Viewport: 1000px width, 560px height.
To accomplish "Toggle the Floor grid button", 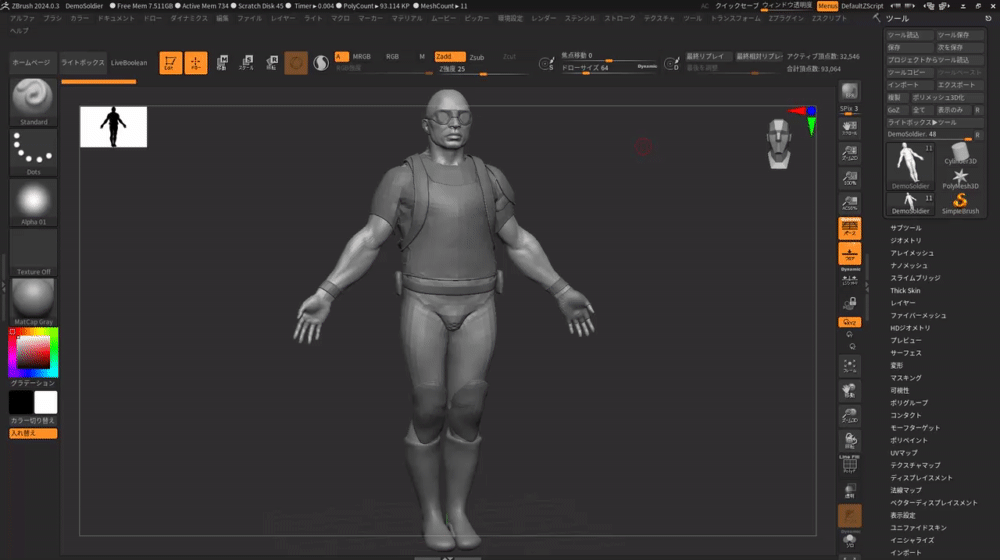I will (x=849, y=253).
